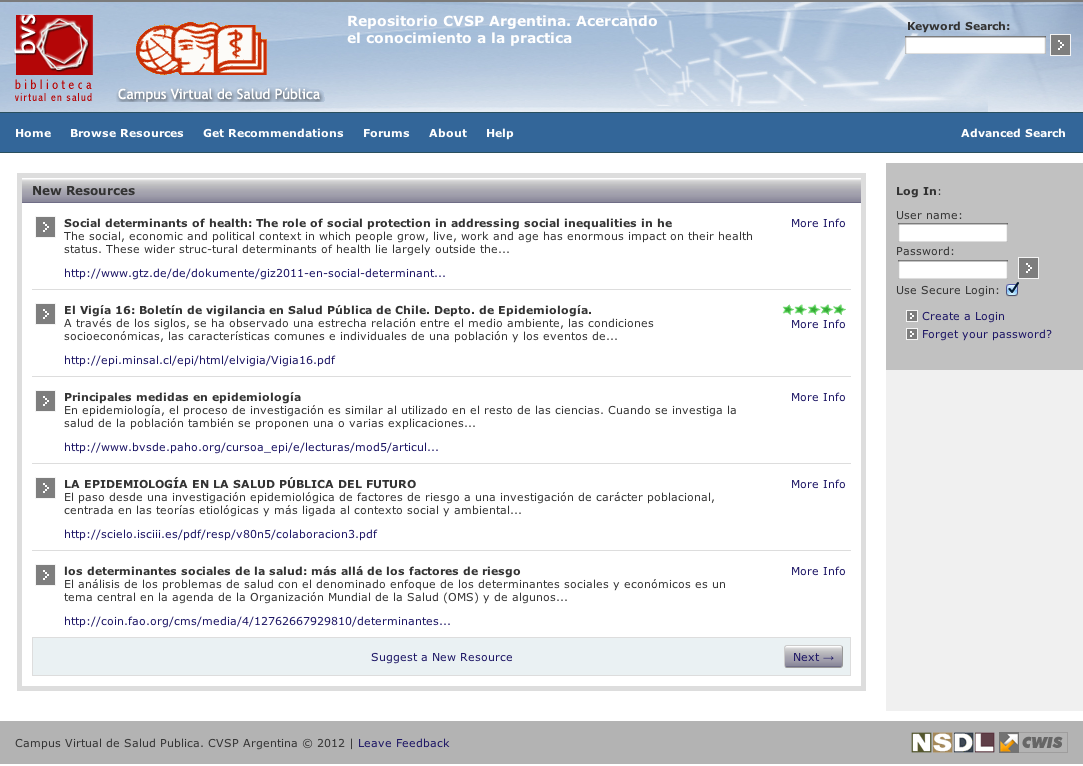Open Advanced Search in the navigation bar

point(1013,133)
